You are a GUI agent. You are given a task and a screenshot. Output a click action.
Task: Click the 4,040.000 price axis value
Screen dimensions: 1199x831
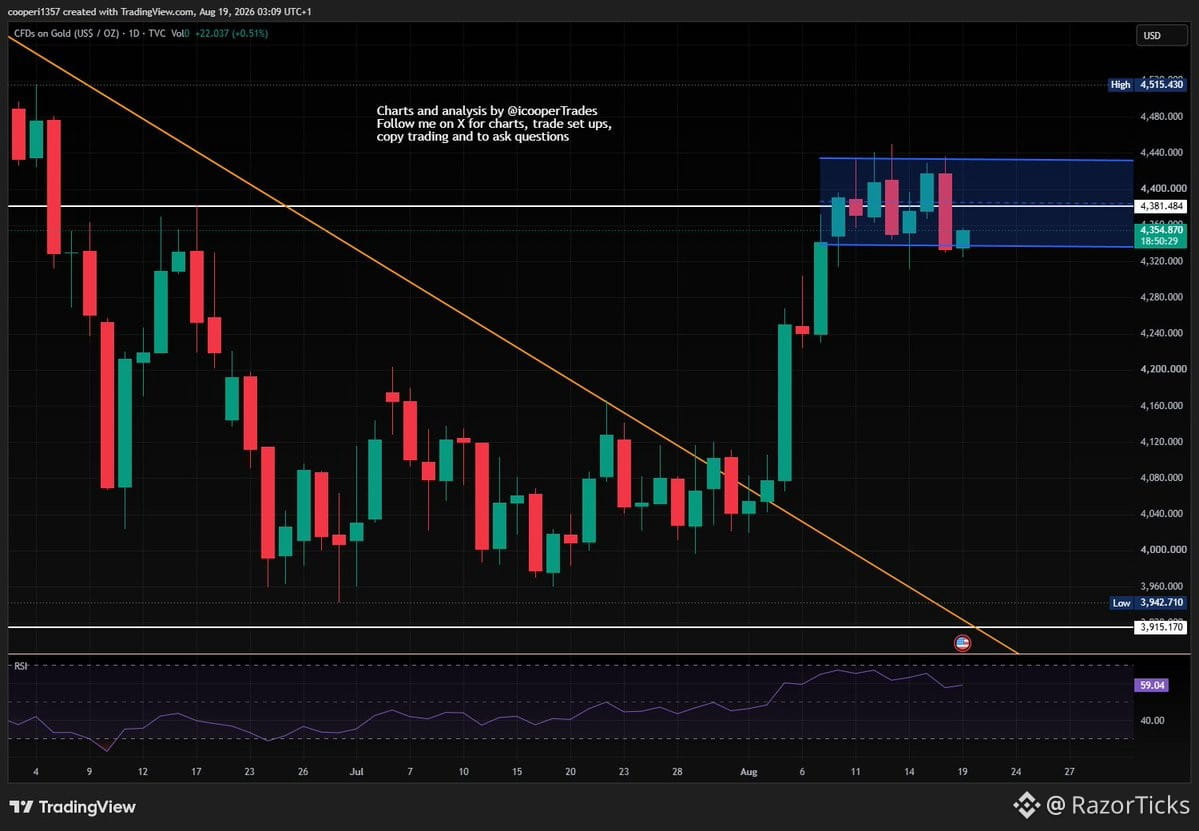tap(1162, 513)
